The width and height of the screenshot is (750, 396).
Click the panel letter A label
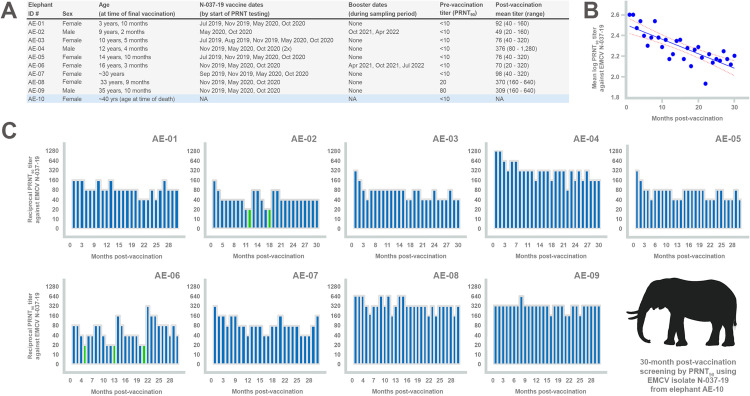click(x=9, y=11)
